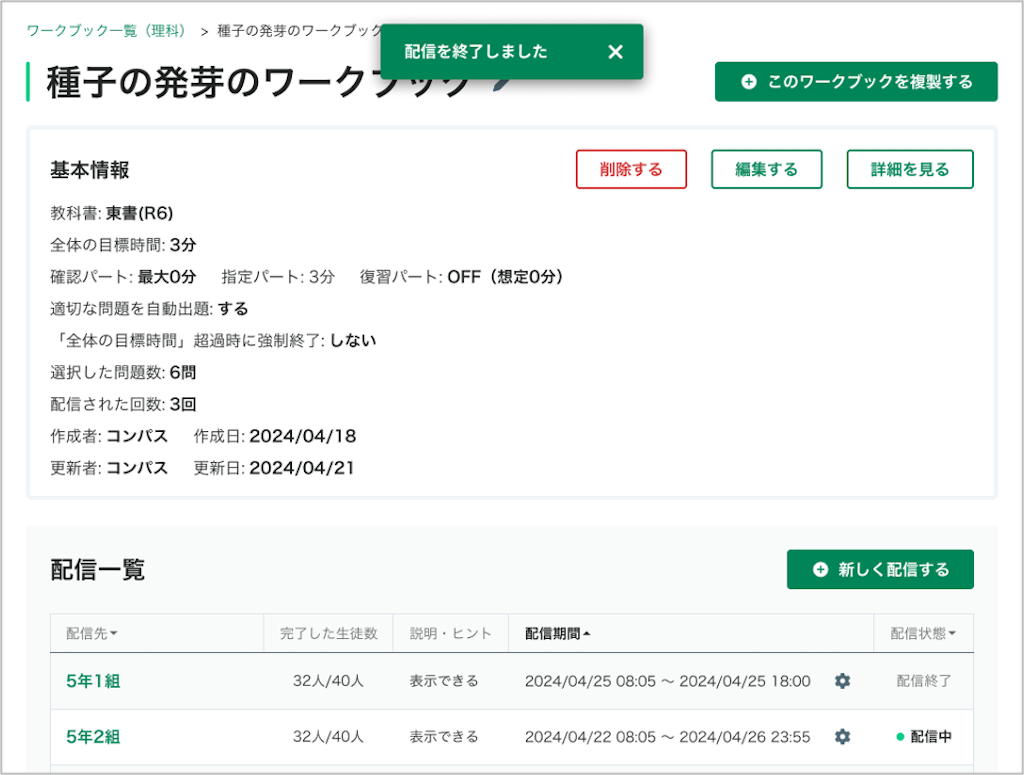
Task: Sort by 配信状態 column header
Action: tap(923, 633)
